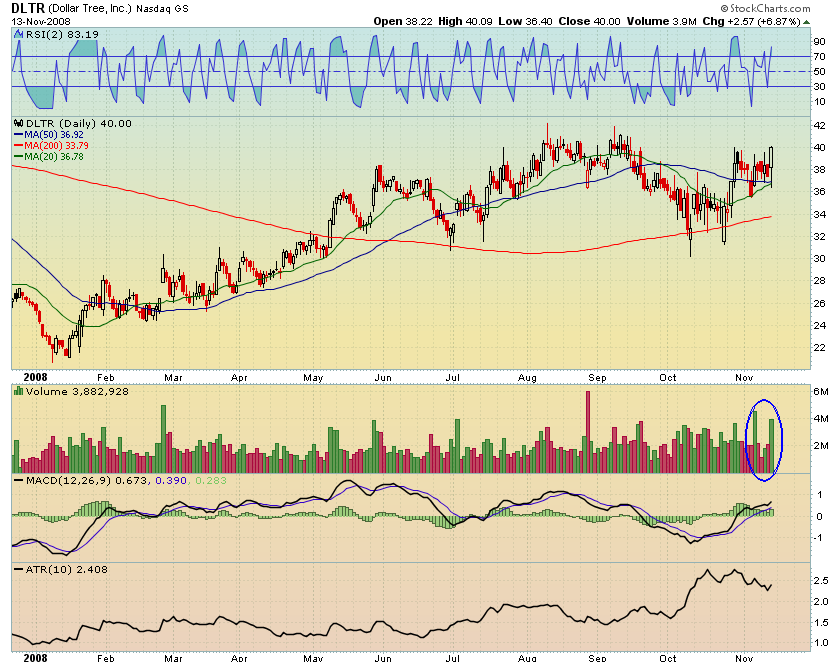Click the red MA(200) legend line swatch
The image size is (832, 662).
(x=19, y=146)
